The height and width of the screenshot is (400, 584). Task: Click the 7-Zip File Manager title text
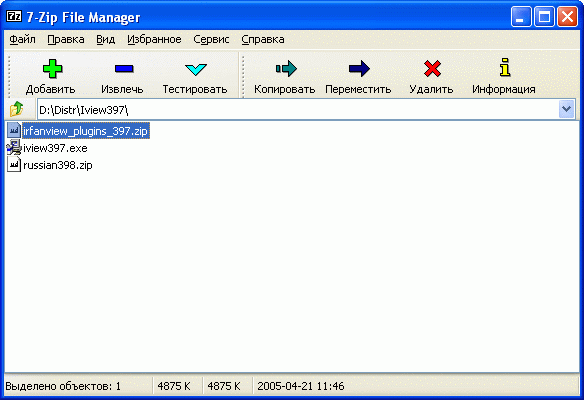[83, 18]
